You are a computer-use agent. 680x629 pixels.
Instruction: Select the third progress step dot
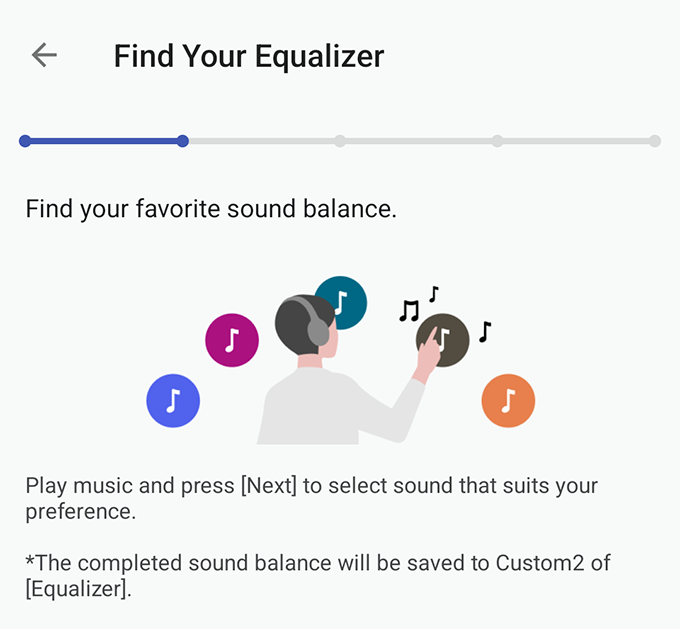(340, 141)
